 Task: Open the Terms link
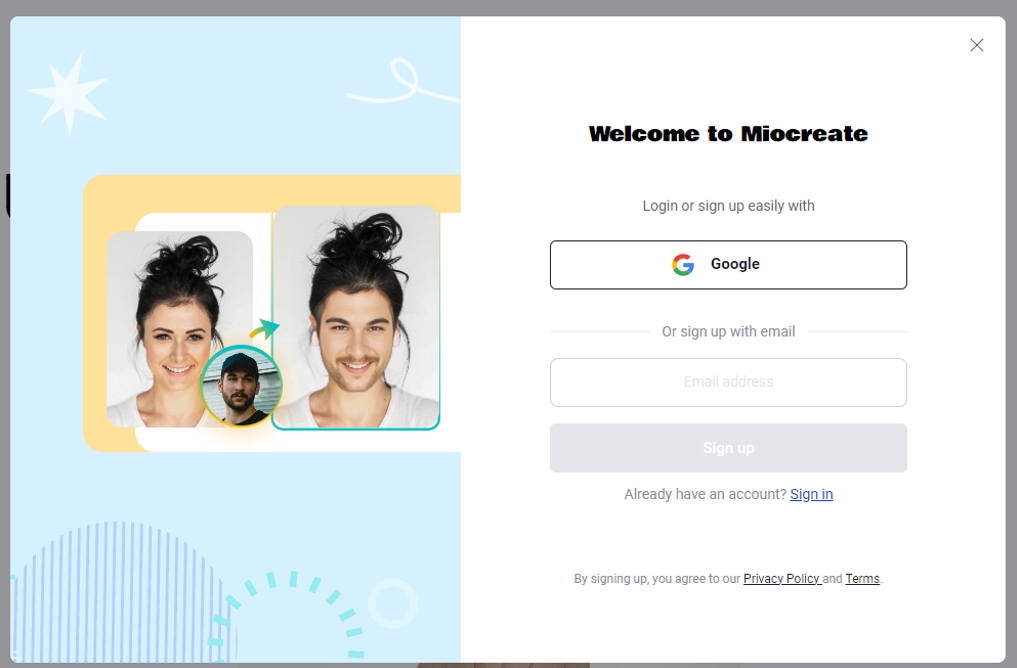click(862, 579)
